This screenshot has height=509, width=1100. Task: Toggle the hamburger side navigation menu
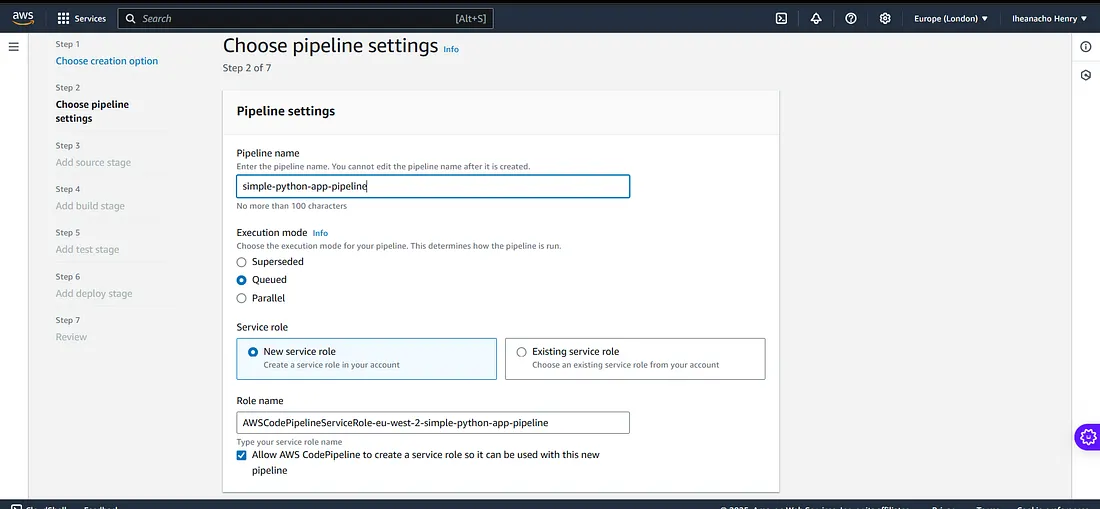(13, 47)
